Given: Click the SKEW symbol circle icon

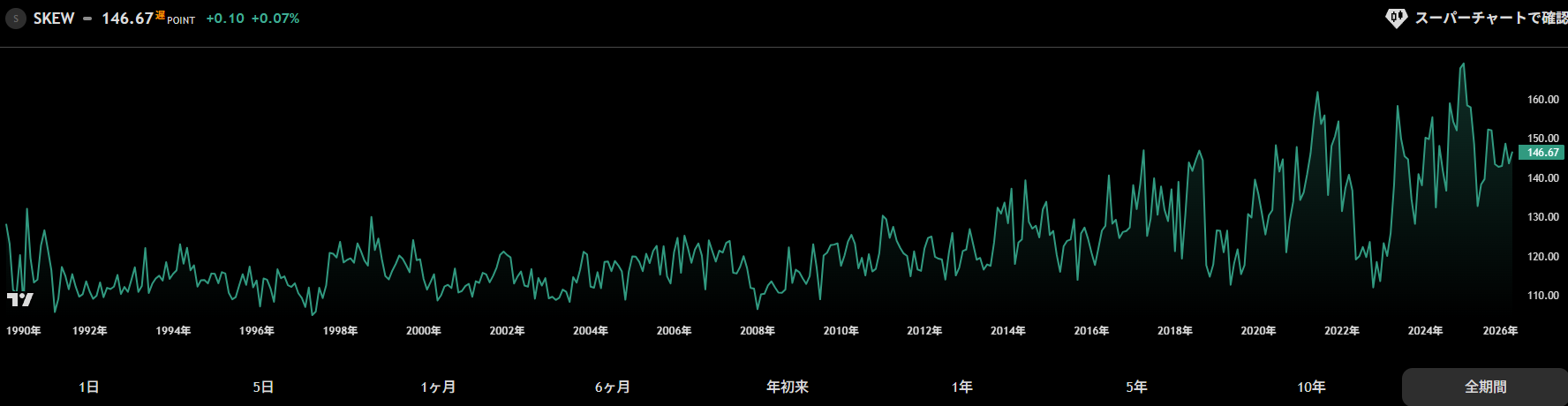Looking at the screenshot, I should point(16,19).
